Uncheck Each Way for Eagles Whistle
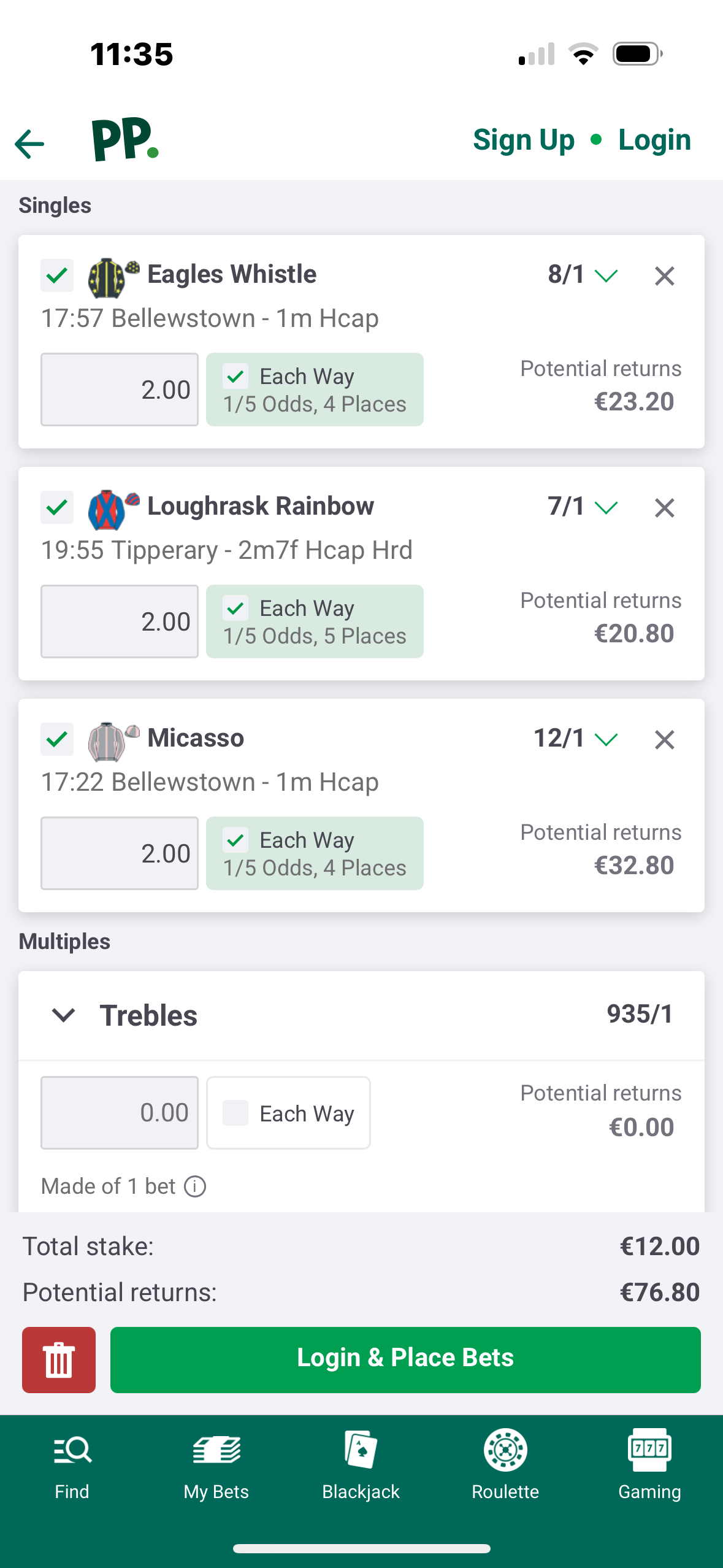The width and height of the screenshot is (723, 1568). tap(235, 377)
